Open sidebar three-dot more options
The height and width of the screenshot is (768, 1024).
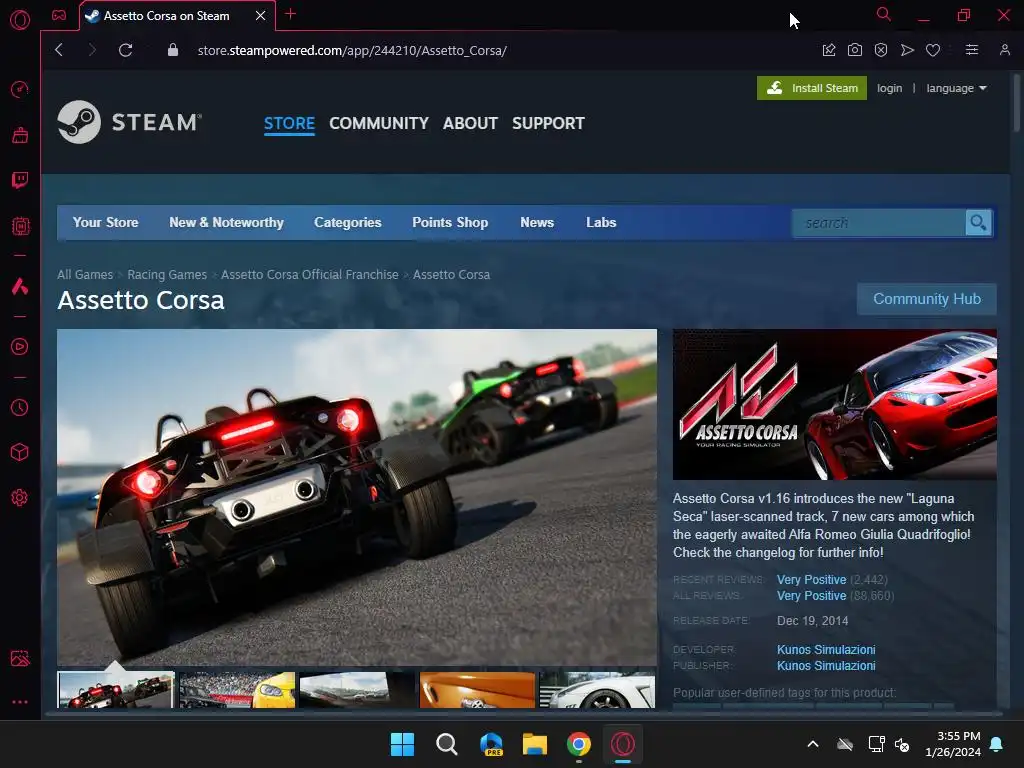20,702
